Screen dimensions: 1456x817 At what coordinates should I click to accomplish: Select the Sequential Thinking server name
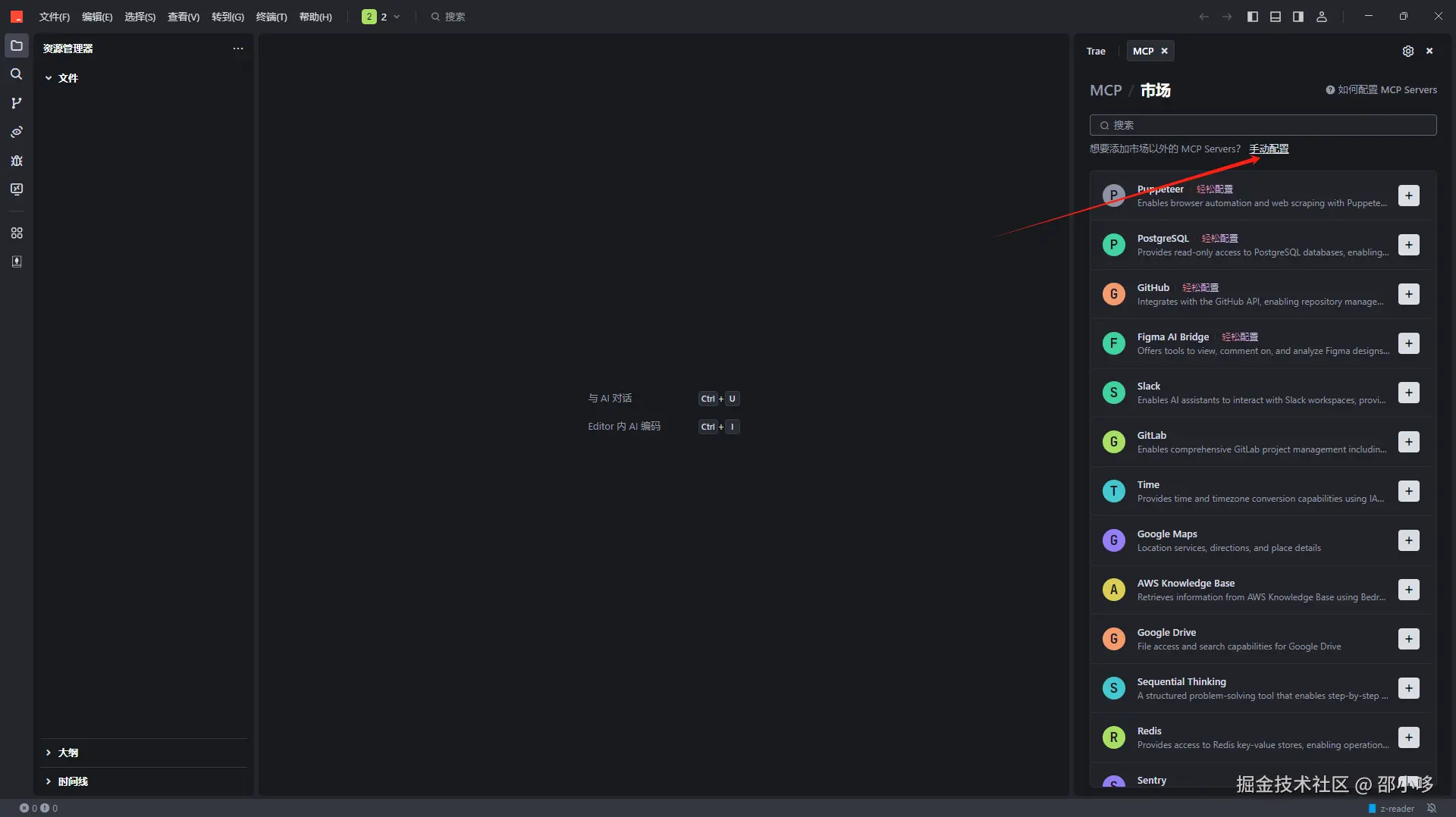(1181, 681)
